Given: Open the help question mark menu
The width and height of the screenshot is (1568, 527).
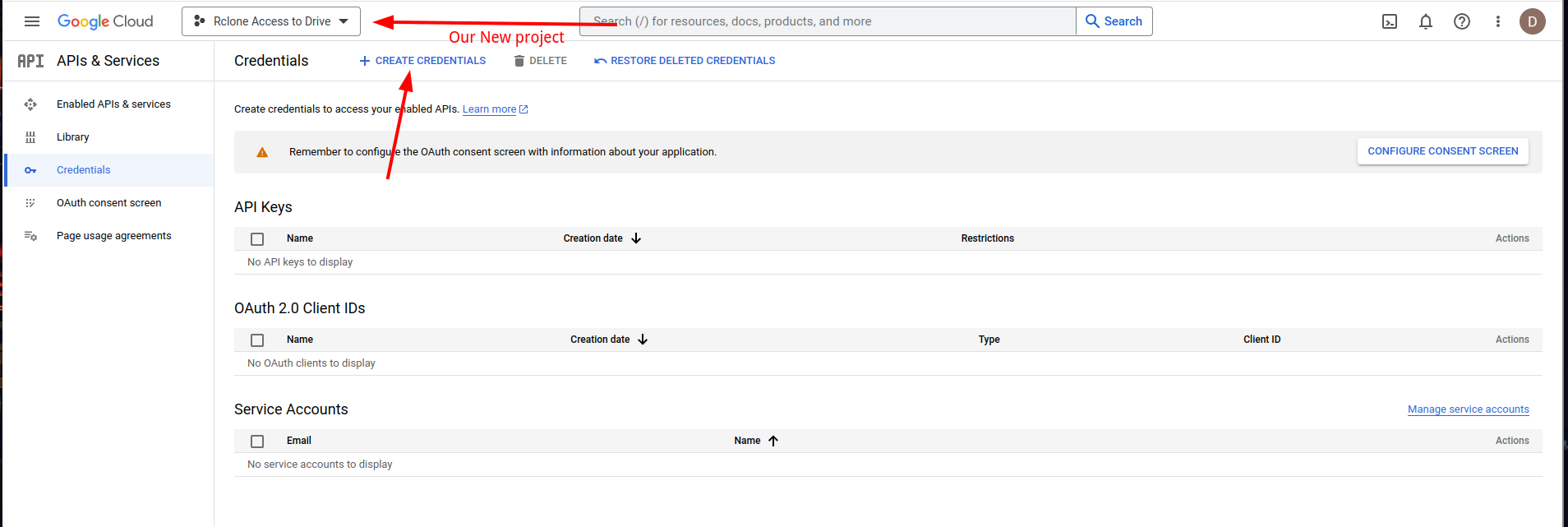Looking at the screenshot, I should tap(1462, 21).
